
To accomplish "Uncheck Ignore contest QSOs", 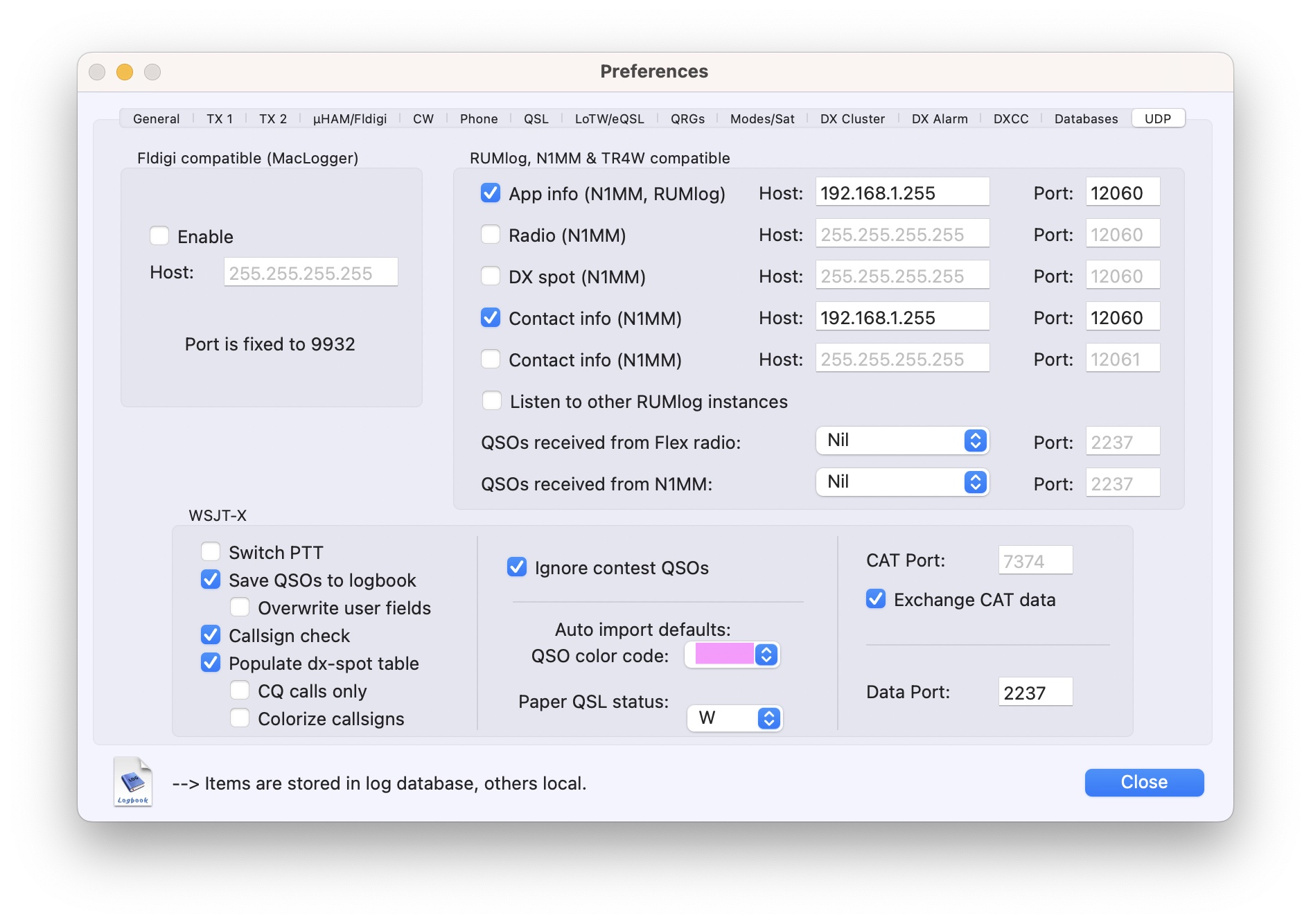I will tap(517, 567).
